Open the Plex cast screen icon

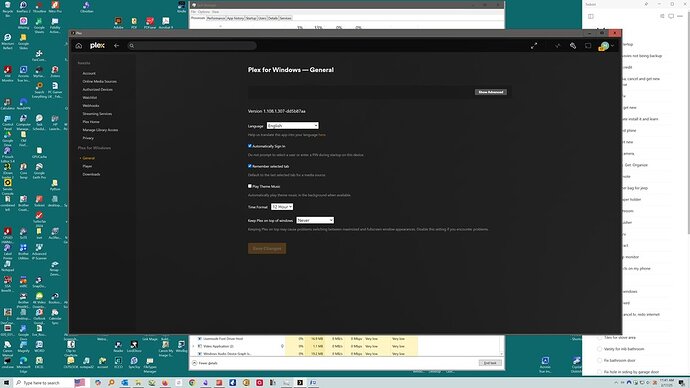pos(588,46)
